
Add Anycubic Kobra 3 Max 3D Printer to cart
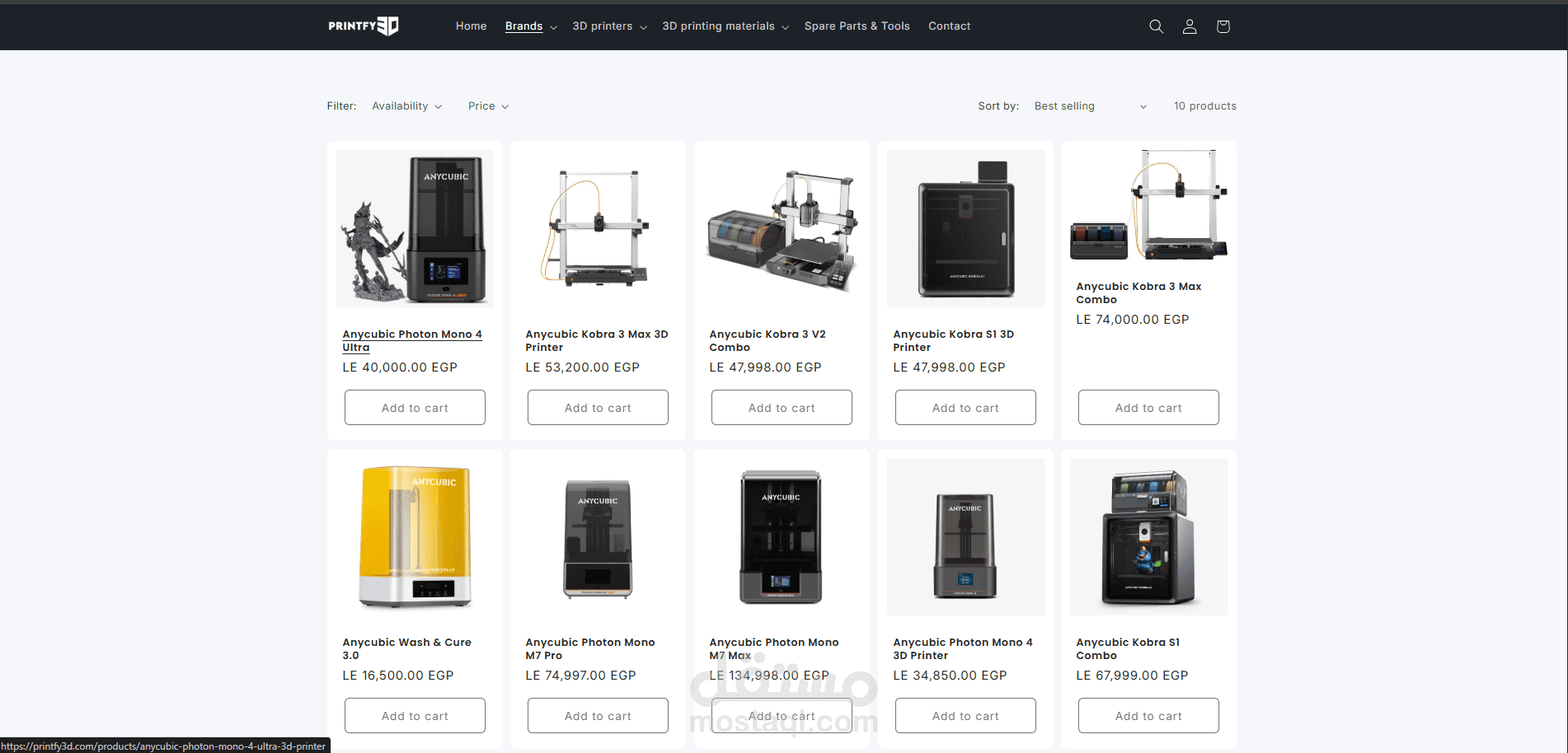pyautogui.click(x=598, y=408)
